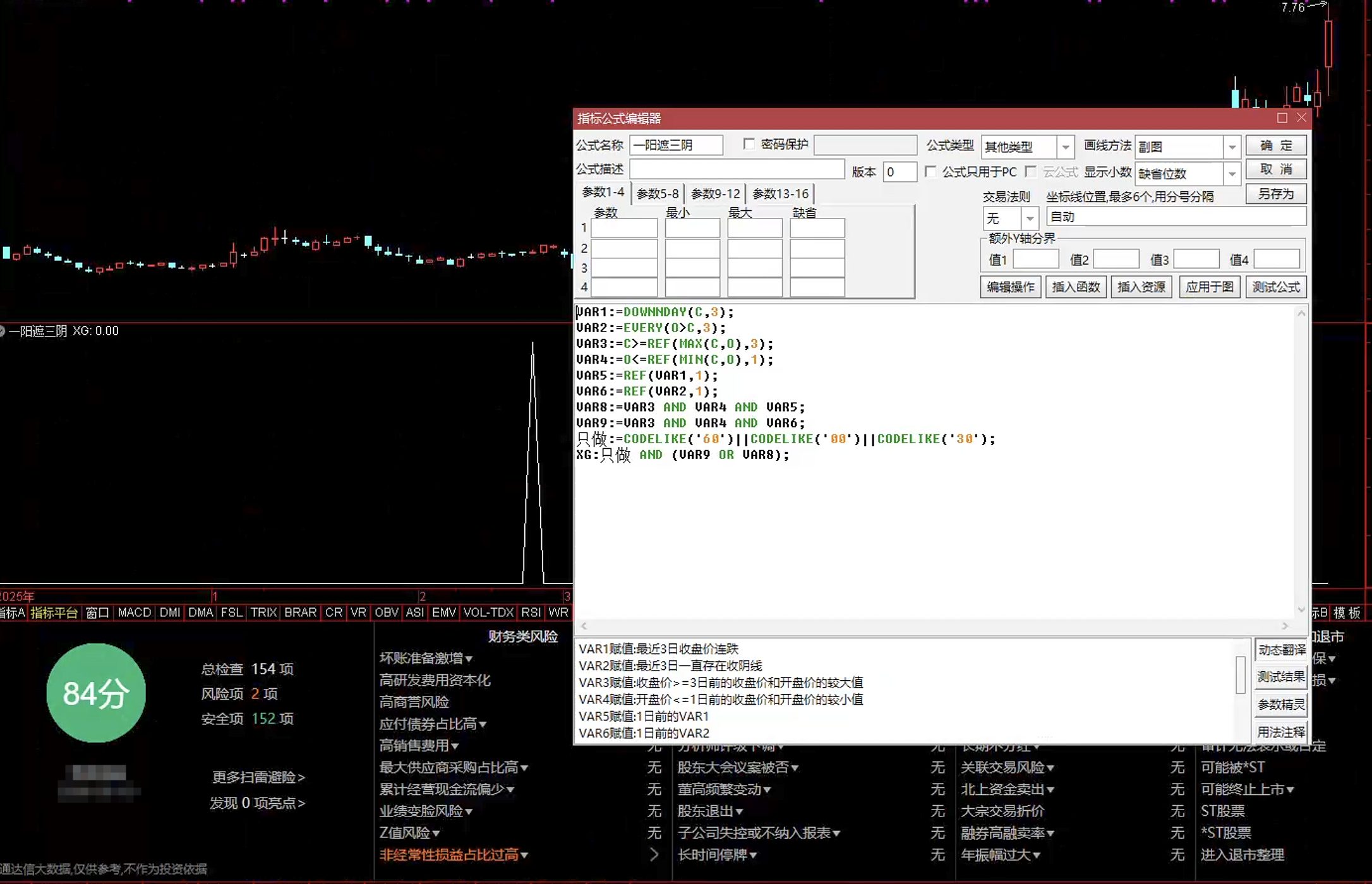Select OBV indicator tab

[386, 612]
